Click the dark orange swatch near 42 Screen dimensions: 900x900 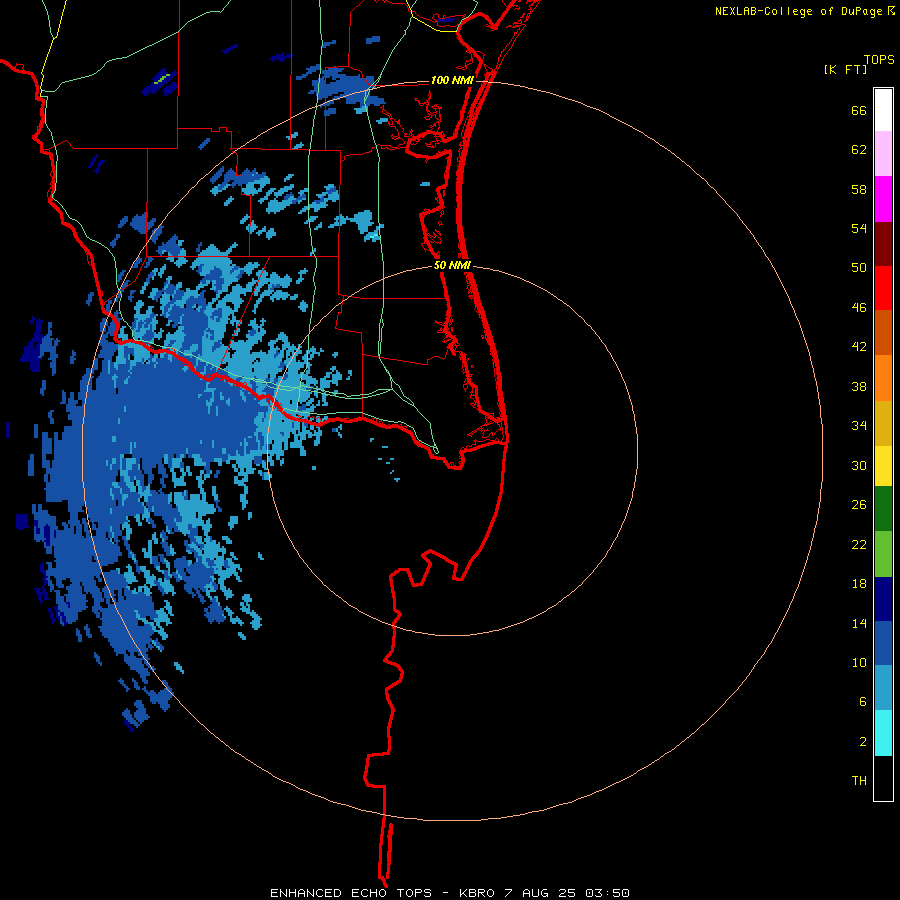pyautogui.click(x=883, y=332)
